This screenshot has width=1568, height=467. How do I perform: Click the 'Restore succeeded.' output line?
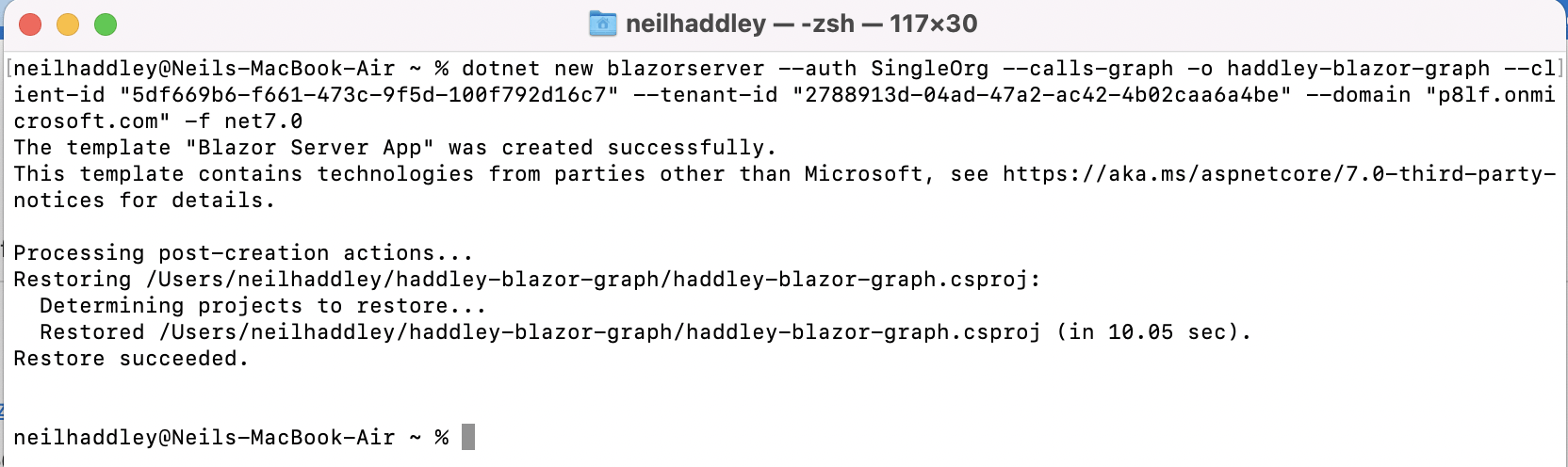(131, 359)
